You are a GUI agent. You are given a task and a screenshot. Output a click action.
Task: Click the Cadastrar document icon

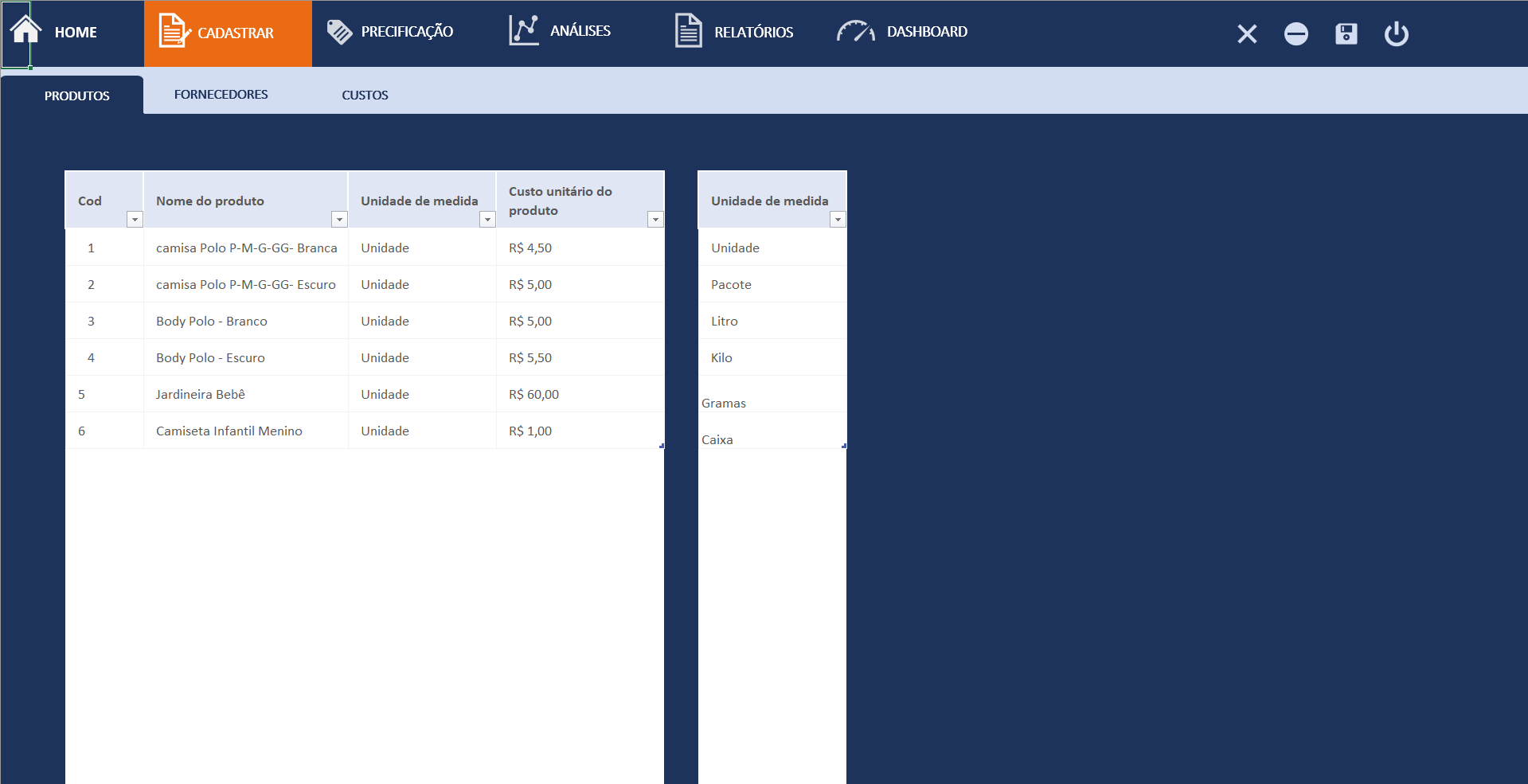pyautogui.click(x=173, y=32)
